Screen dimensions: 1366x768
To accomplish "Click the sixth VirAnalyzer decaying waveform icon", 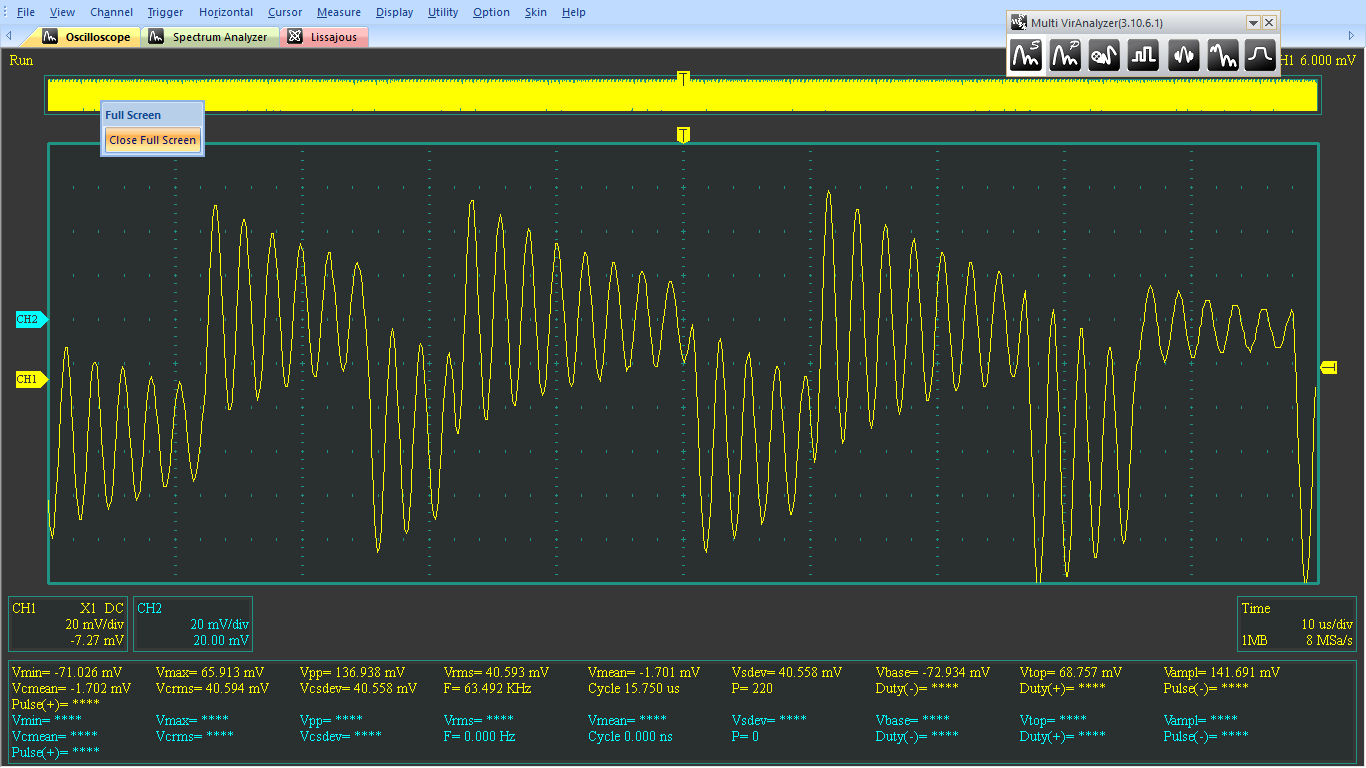I will (1222, 56).
